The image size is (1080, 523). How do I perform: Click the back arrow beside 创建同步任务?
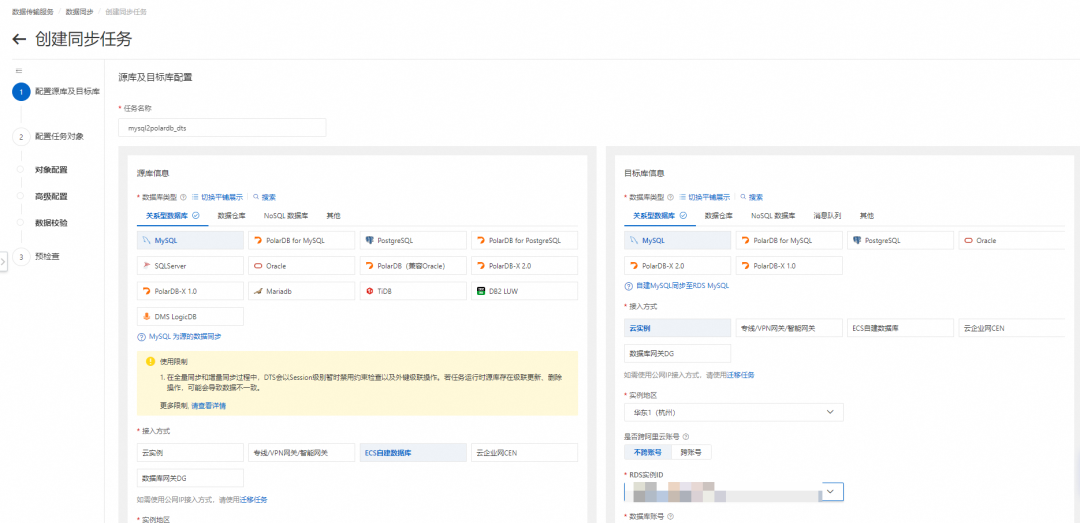tap(19, 39)
